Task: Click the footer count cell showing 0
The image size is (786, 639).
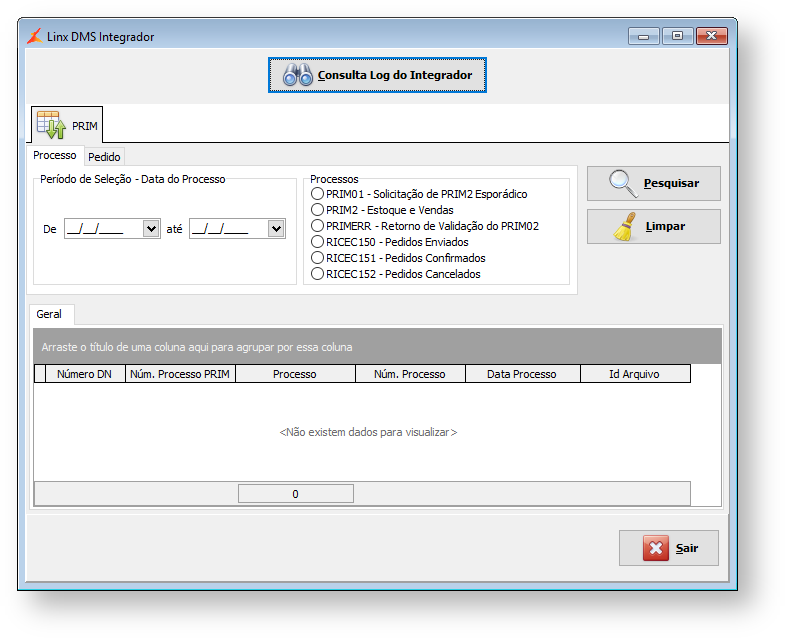Action: [296, 494]
